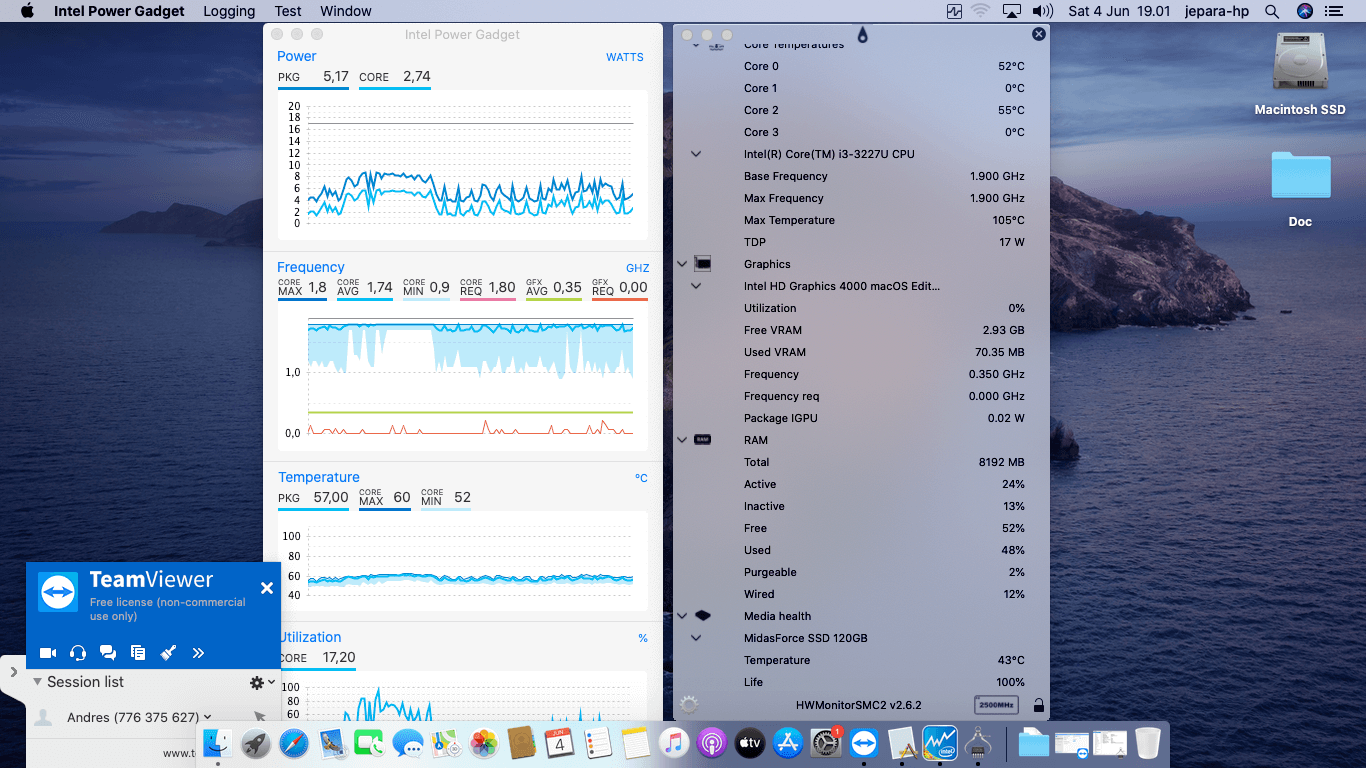The height and width of the screenshot is (768, 1366).
Task: Open Spotlight search magnifier
Action: (x=1272, y=11)
